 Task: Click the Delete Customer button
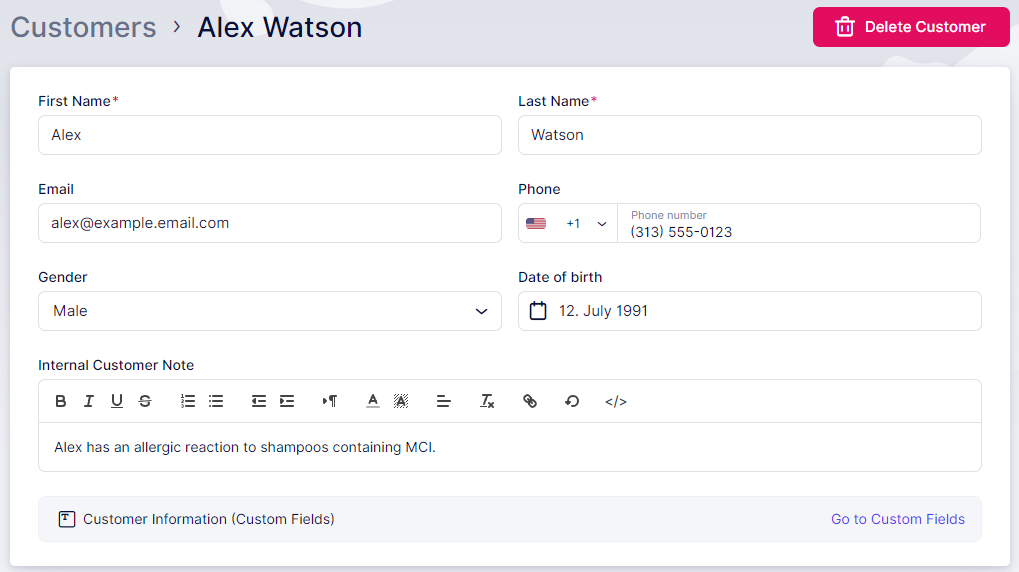[x=911, y=27]
